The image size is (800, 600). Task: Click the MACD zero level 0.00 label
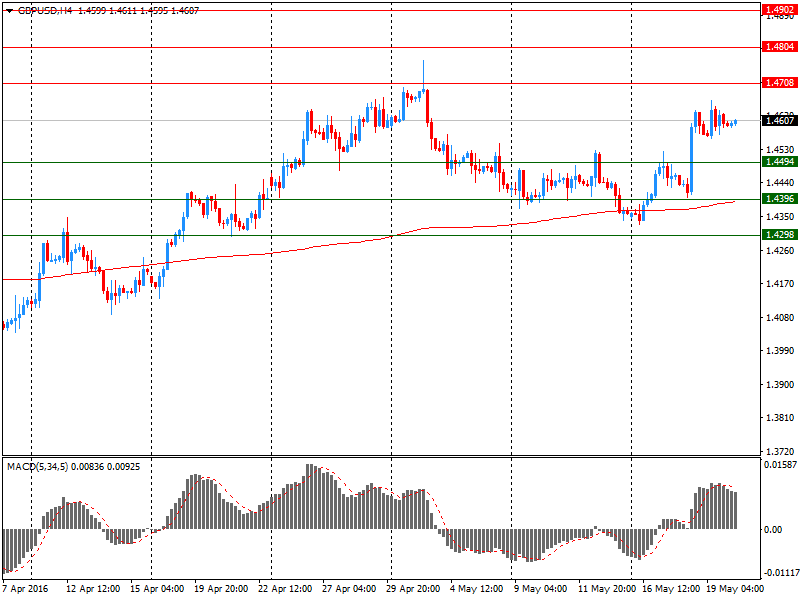tap(773, 530)
